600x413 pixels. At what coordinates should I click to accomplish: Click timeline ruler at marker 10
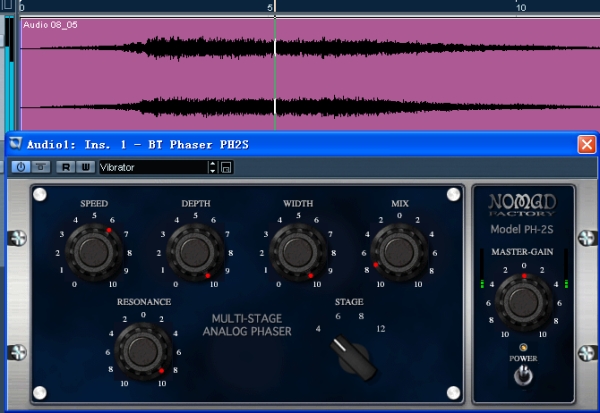pyautogui.click(x=520, y=8)
